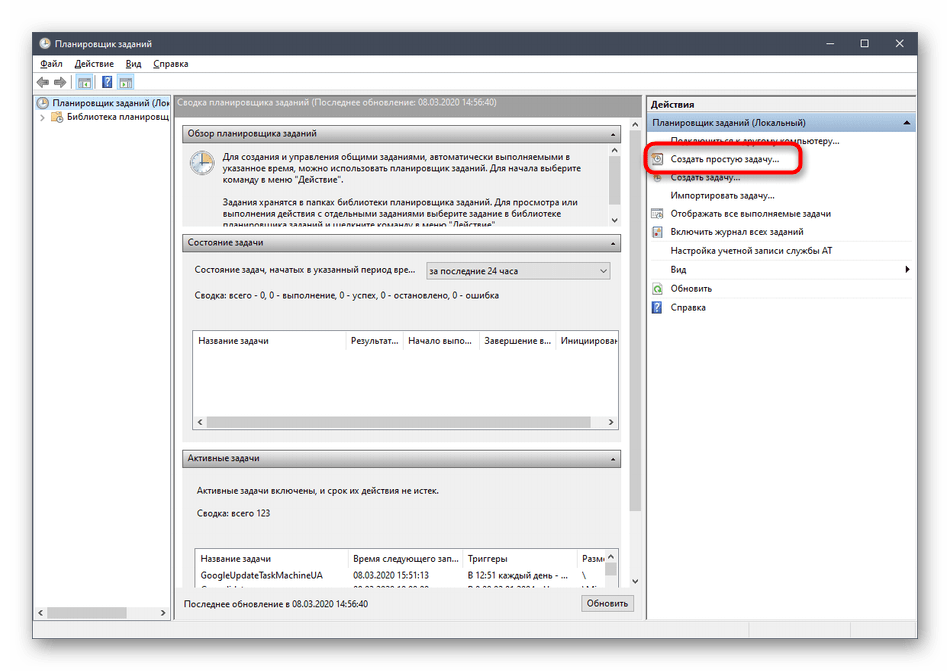Image resolution: width=950 pixels, height=671 pixels.
Task: Click the blue Help toolbar icon
Action: [x=107, y=82]
